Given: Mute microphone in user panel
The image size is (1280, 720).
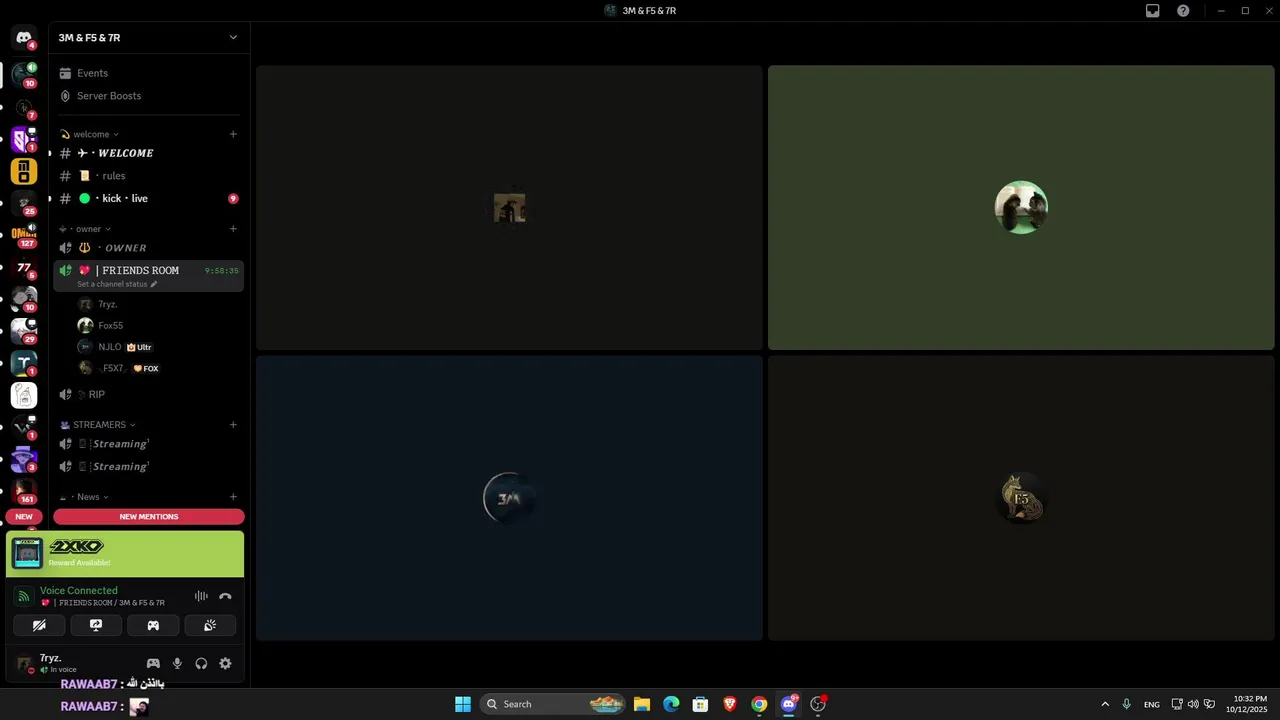Looking at the screenshot, I should click(177, 663).
